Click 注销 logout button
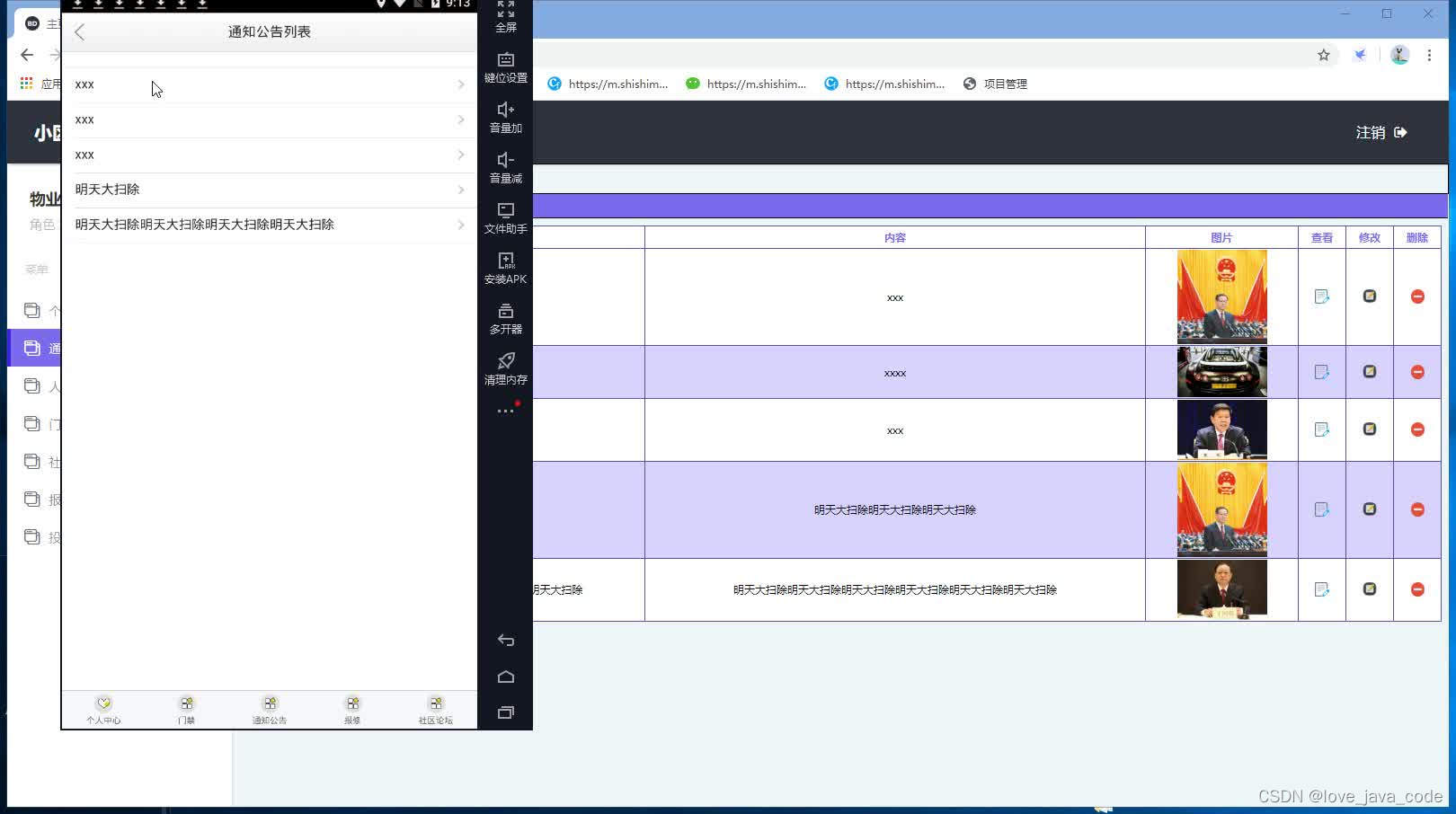This screenshot has width=1456, height=814. [1381, 132]
